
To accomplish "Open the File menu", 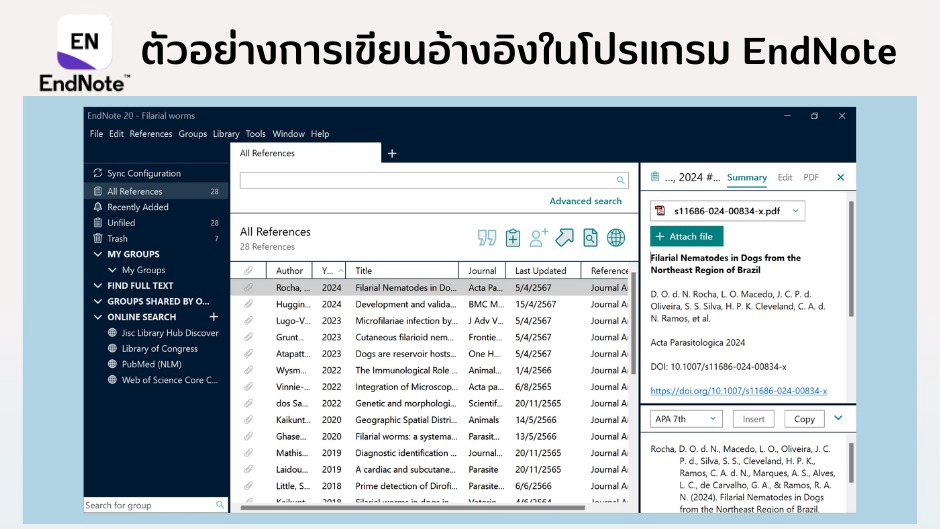I will tap(96, 134).
